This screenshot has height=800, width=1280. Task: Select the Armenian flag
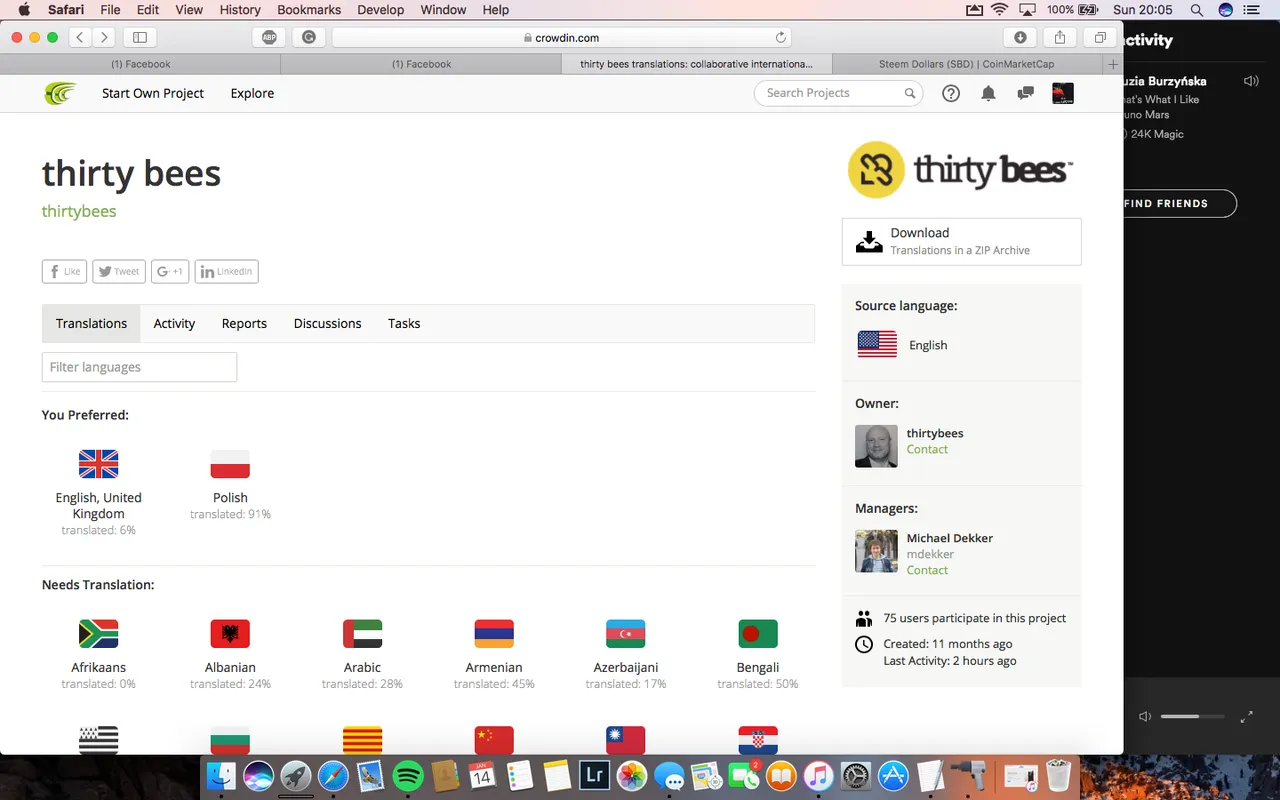click(494, 634)
